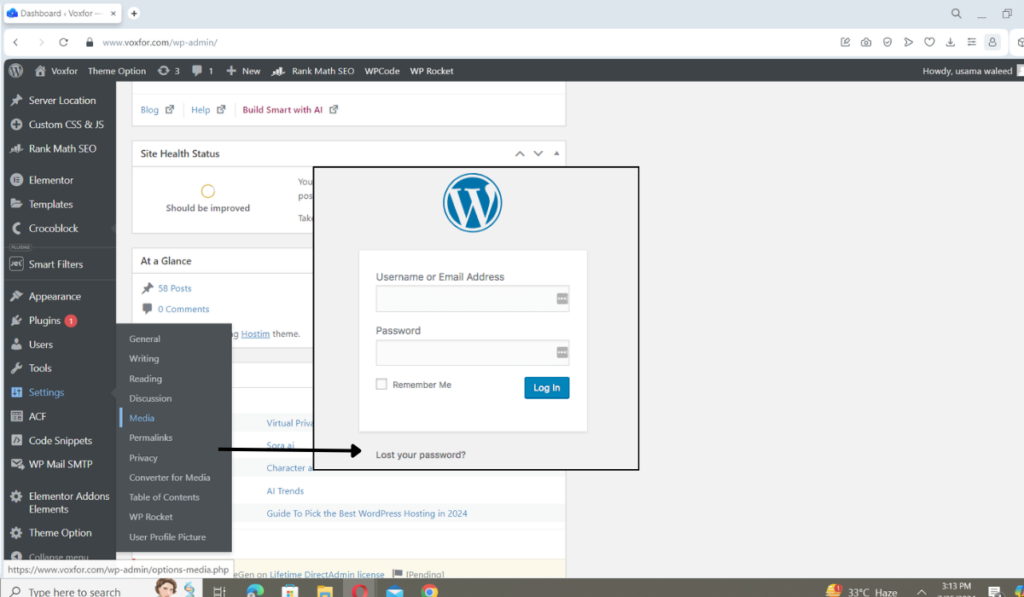1024x597 pixels.
Task: Open comments bubble in admin bar
Action: [x=202, y=71]
